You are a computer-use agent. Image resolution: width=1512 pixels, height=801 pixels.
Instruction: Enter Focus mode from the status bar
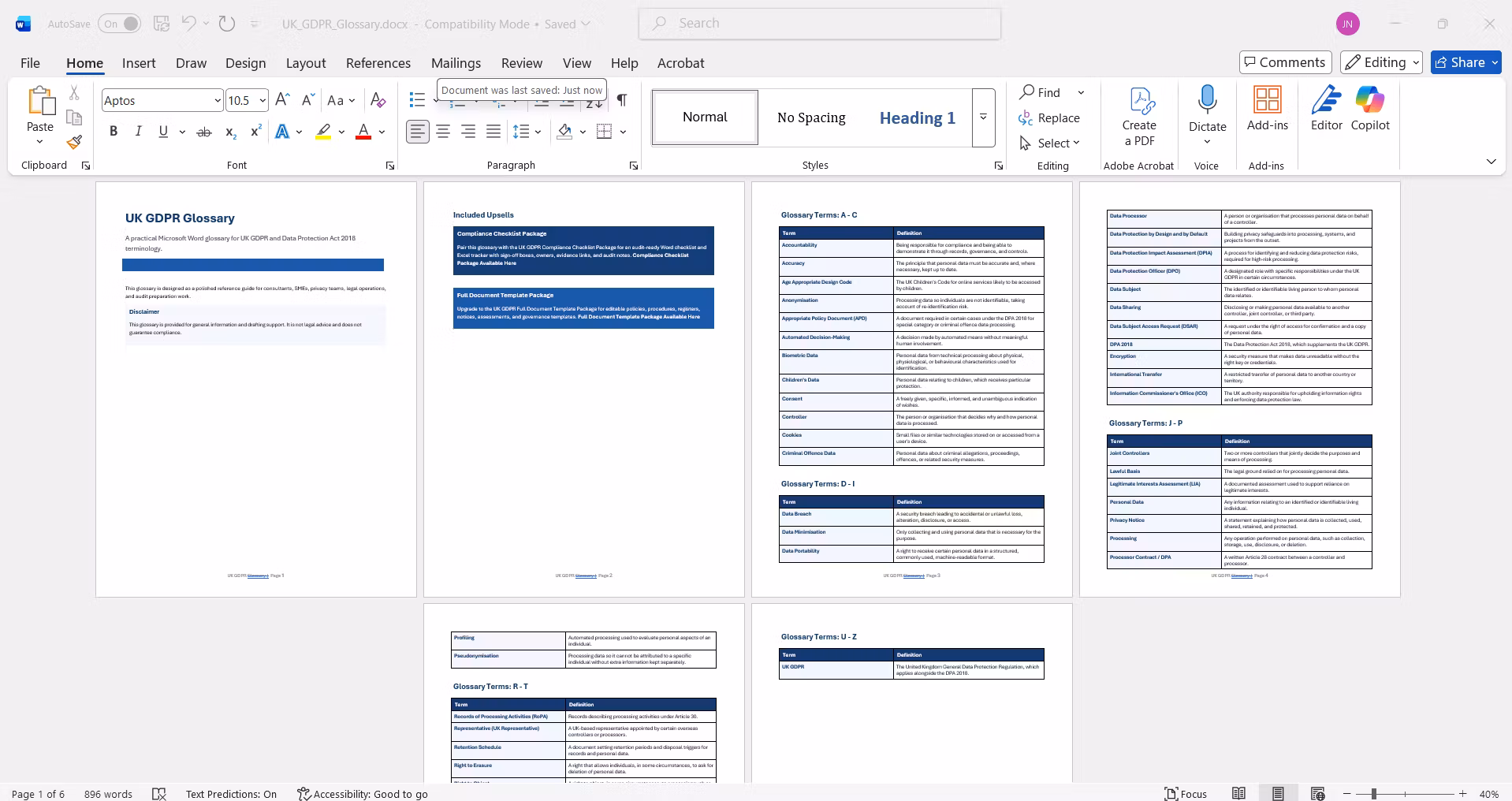point(1186,794)
